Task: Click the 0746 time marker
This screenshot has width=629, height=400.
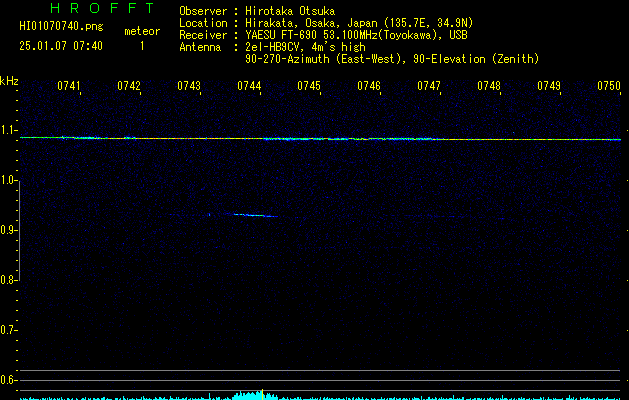Action: point(369,86)
